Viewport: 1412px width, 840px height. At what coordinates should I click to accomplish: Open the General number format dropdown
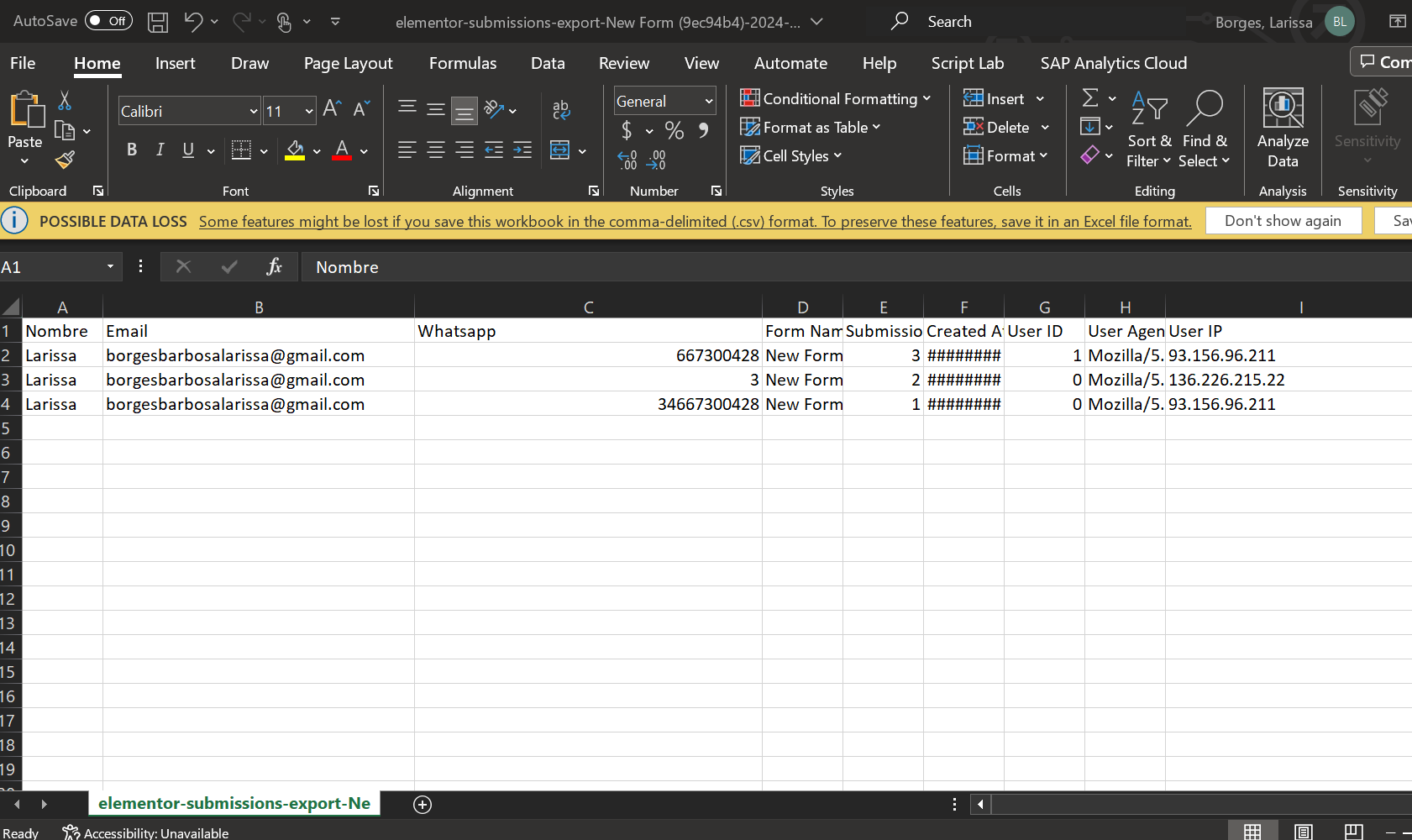(x=708, y=102)
